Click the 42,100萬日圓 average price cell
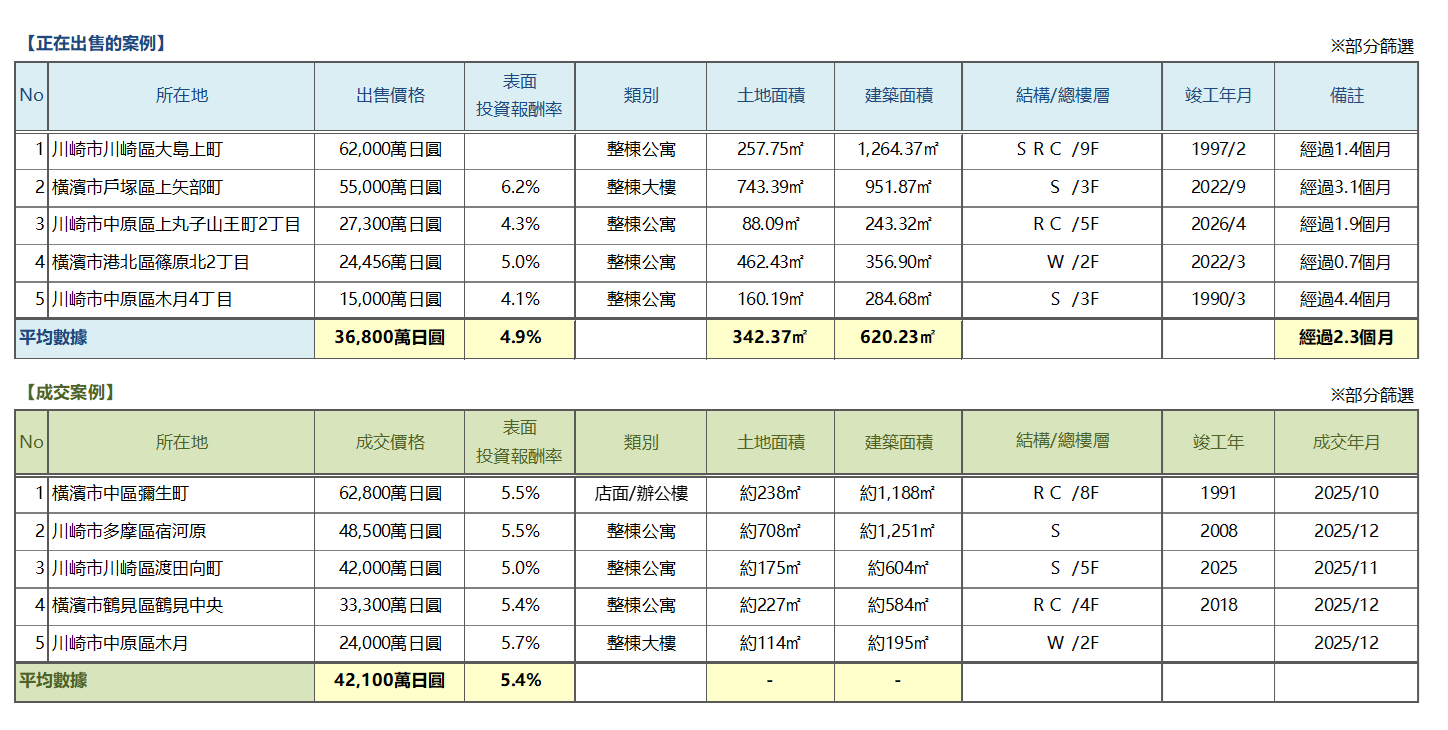This screenshot has width=1448, height=730. [390, 681]
